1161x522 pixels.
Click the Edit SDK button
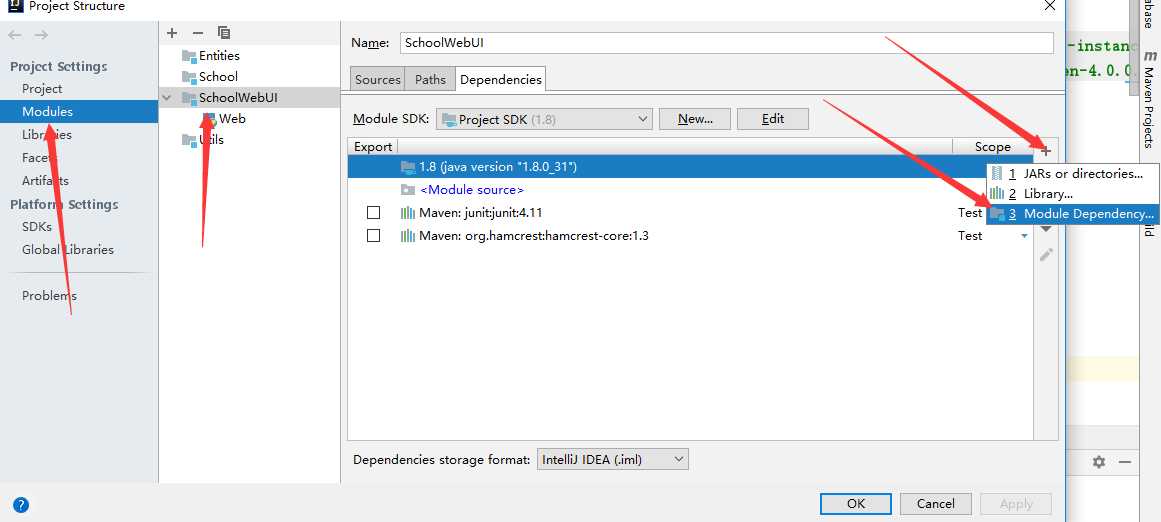pyautogui.click(x=772, y=119)
